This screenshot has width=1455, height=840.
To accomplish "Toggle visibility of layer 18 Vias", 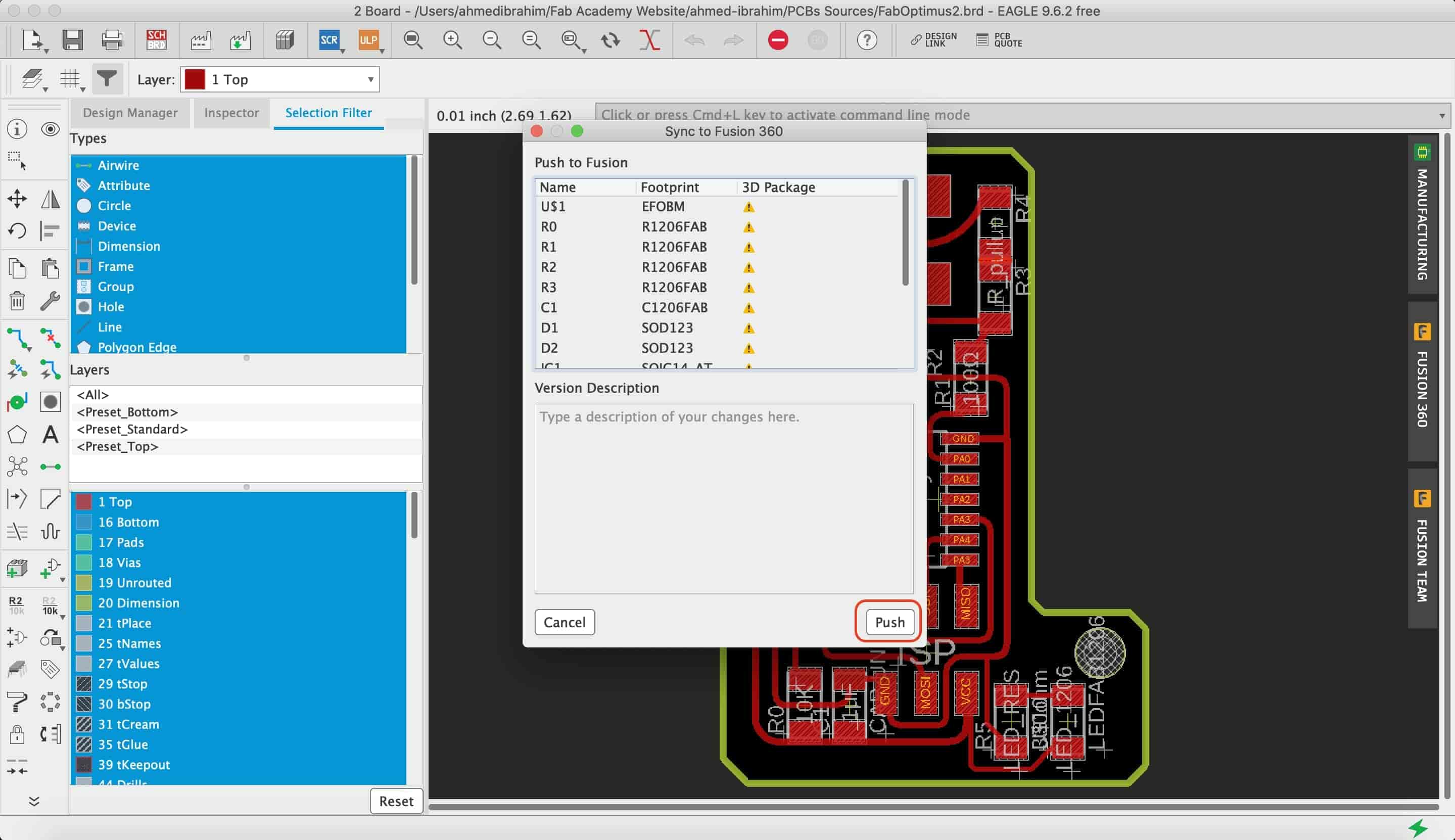I will 85,562.
